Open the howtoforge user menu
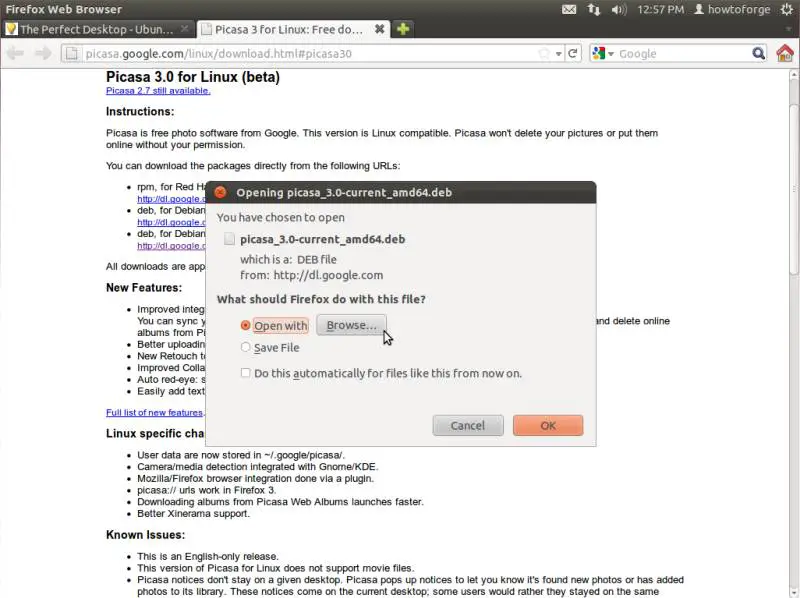The width and height of the screenshot is (800, 598). click(732, 9)
